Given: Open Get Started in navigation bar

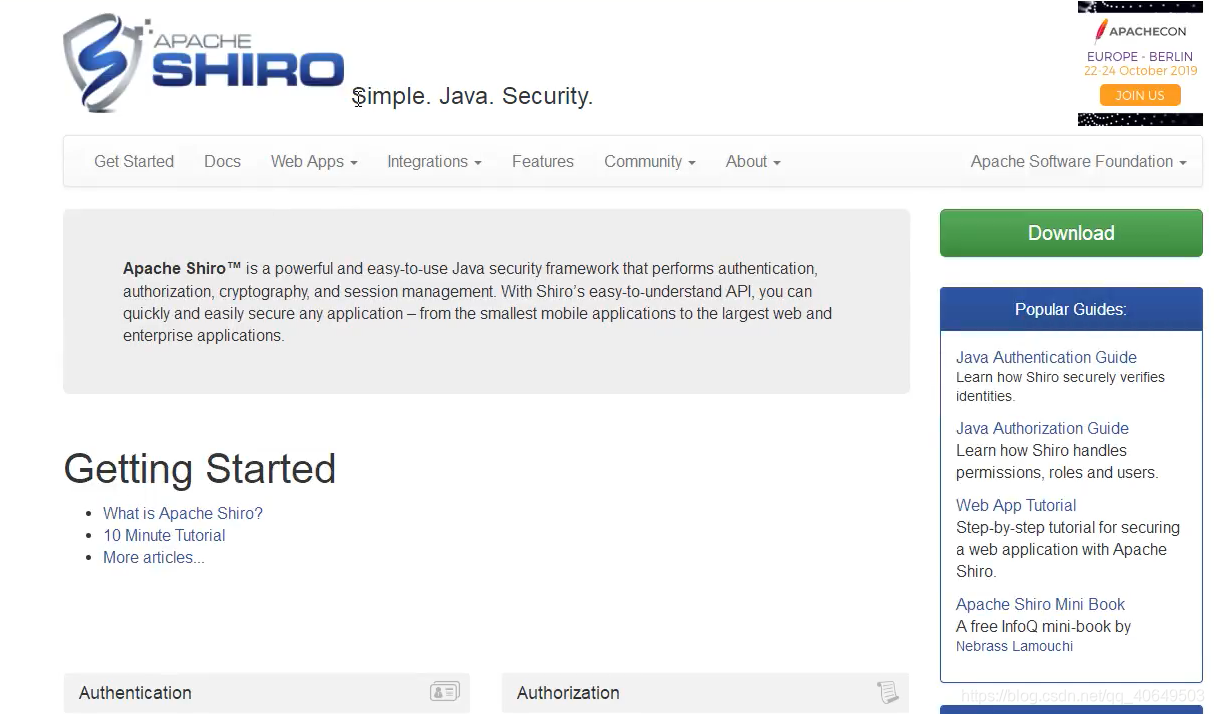Looking at the screenshot, I should [x=134, y=161].
